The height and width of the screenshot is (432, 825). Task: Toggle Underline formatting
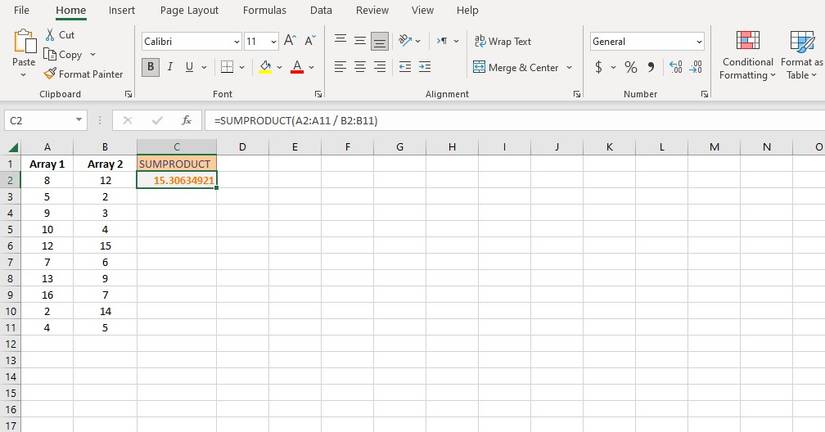[x=189, y=67]
